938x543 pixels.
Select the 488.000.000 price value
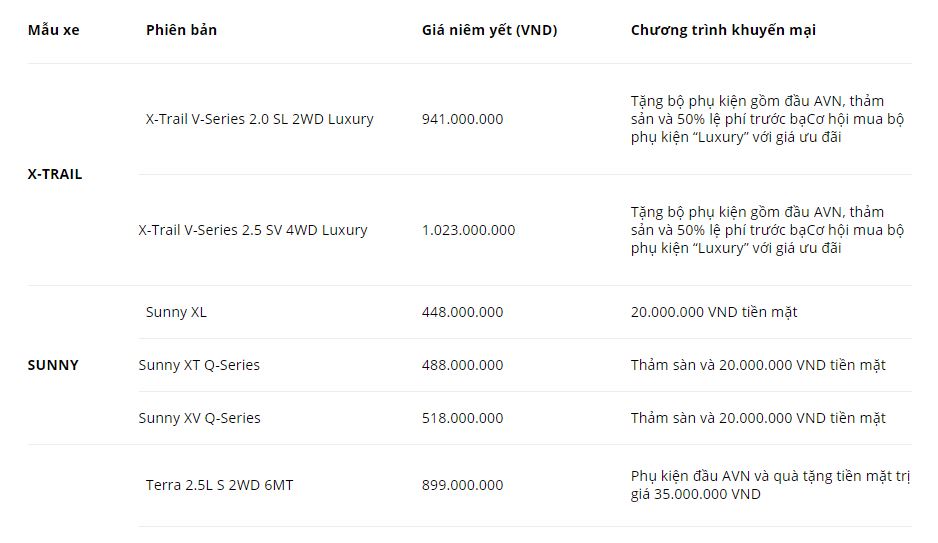(462, 365)
